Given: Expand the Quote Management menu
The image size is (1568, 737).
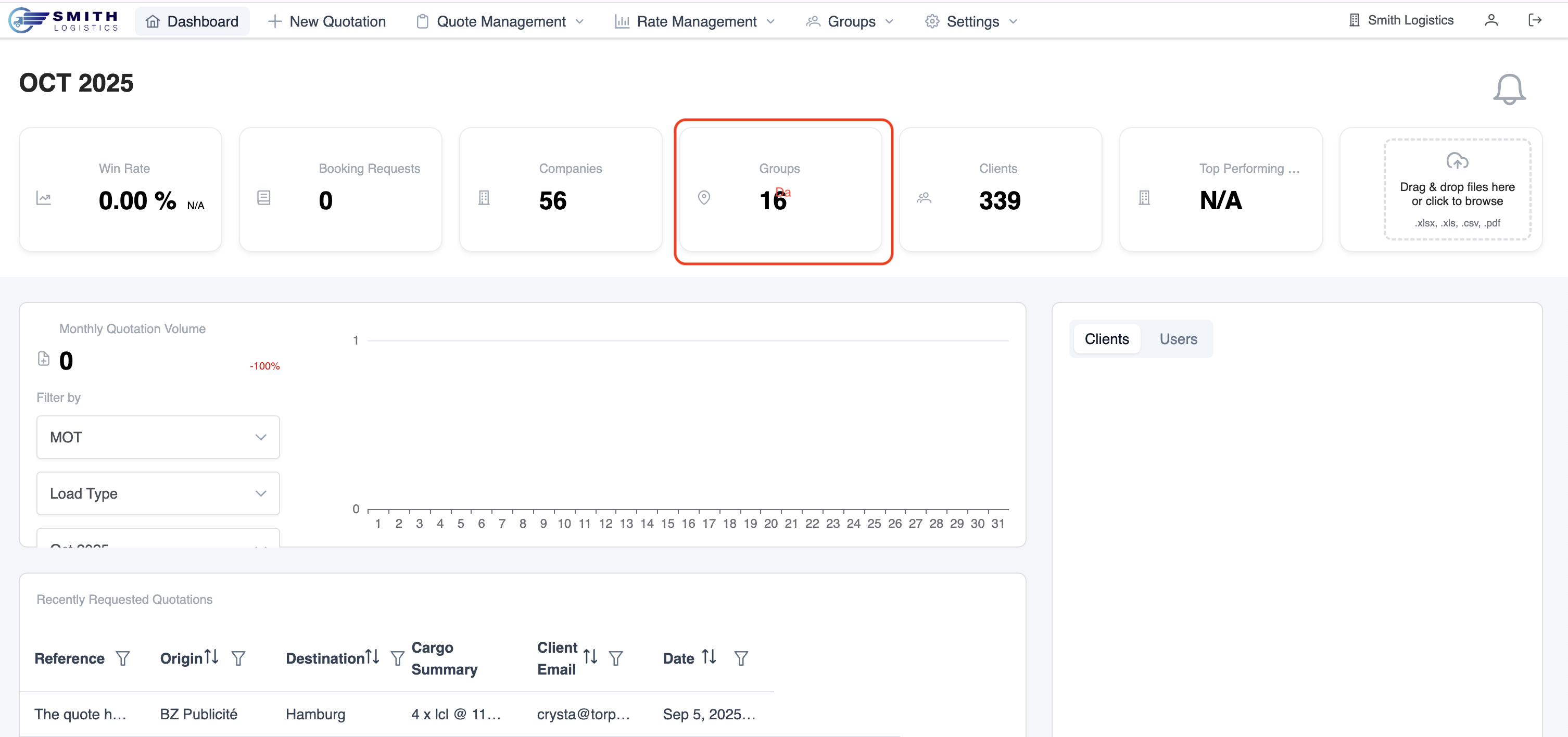Looking at the screenshot, I should 500,22.
